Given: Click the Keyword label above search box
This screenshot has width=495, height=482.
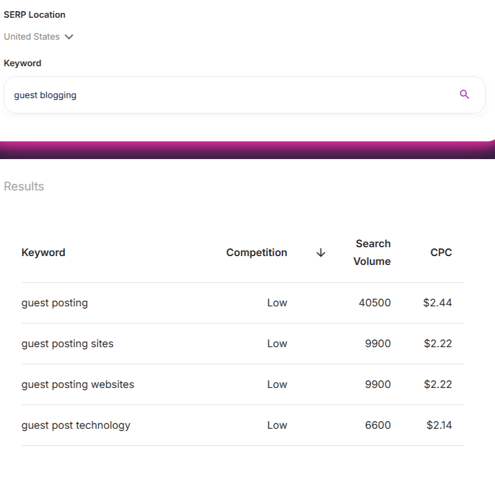Looking at the screenshot, I should coord(22,63).
